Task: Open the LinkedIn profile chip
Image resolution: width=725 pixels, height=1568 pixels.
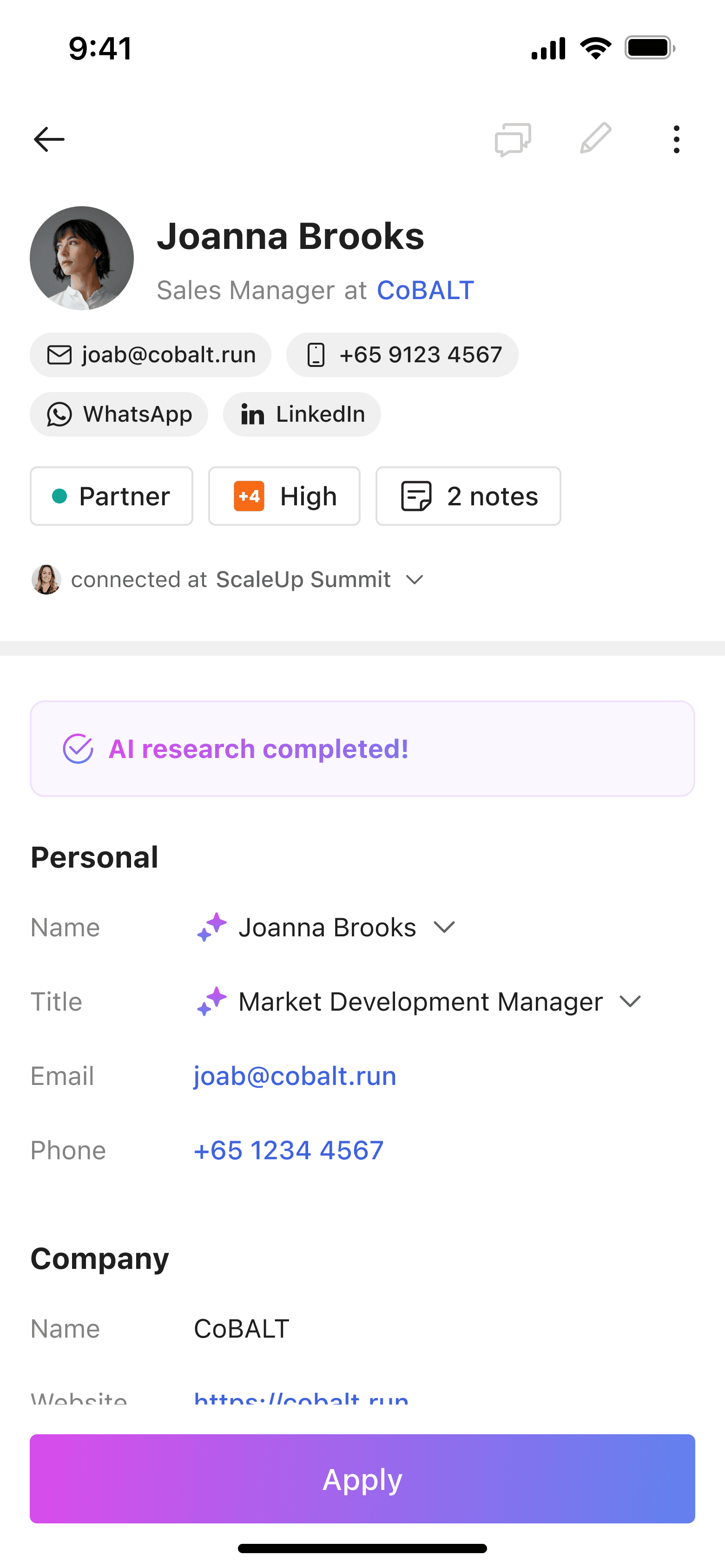Action: pyautogui.click(x=302, y=414)
